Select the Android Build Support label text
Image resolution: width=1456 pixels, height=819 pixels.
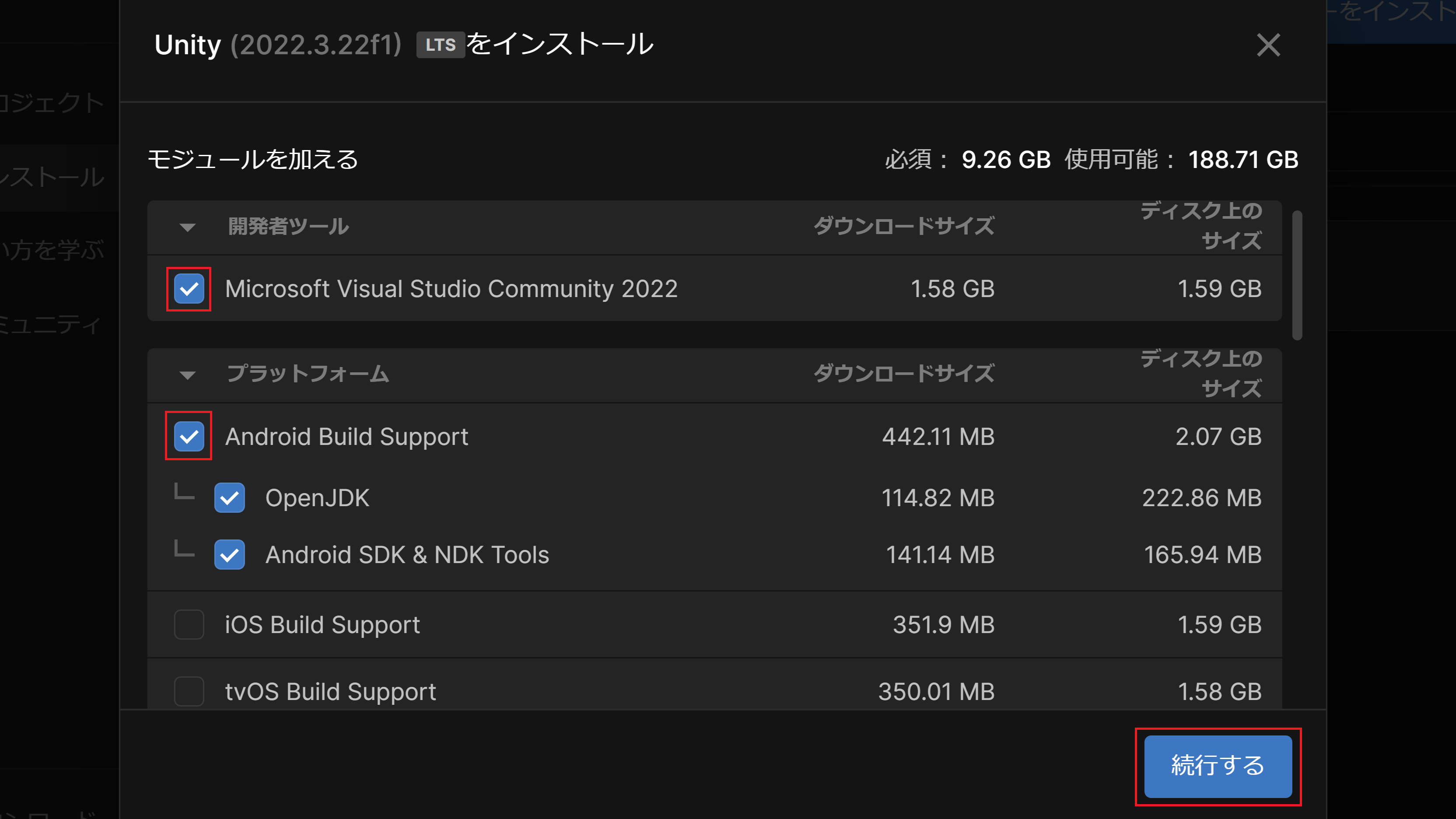point(346,436)
